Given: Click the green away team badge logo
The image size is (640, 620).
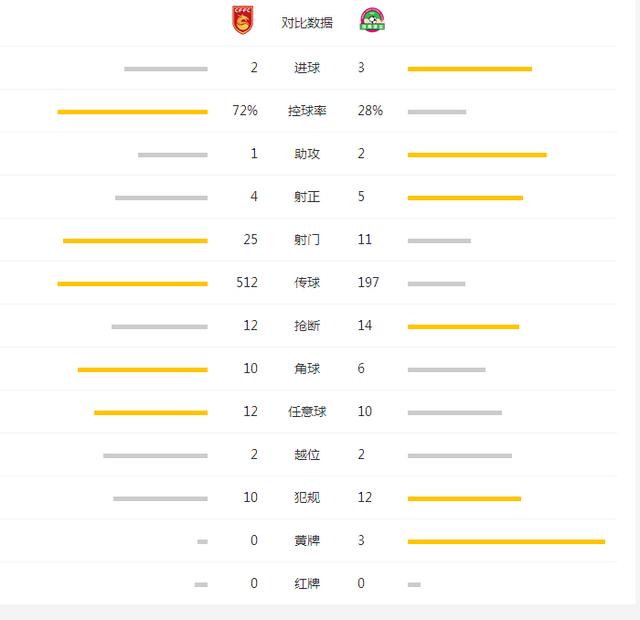Looking at the screenshot, I should coord(372,20).
